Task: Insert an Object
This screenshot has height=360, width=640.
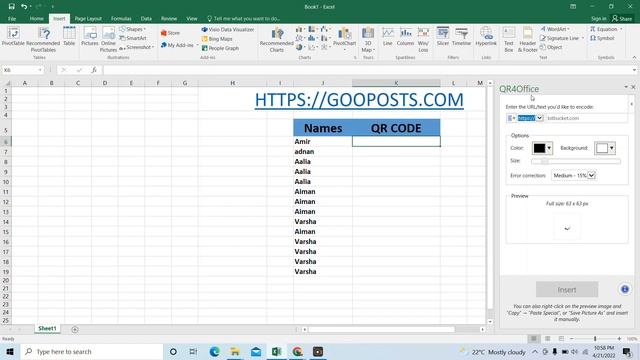Action: [551, 47]
